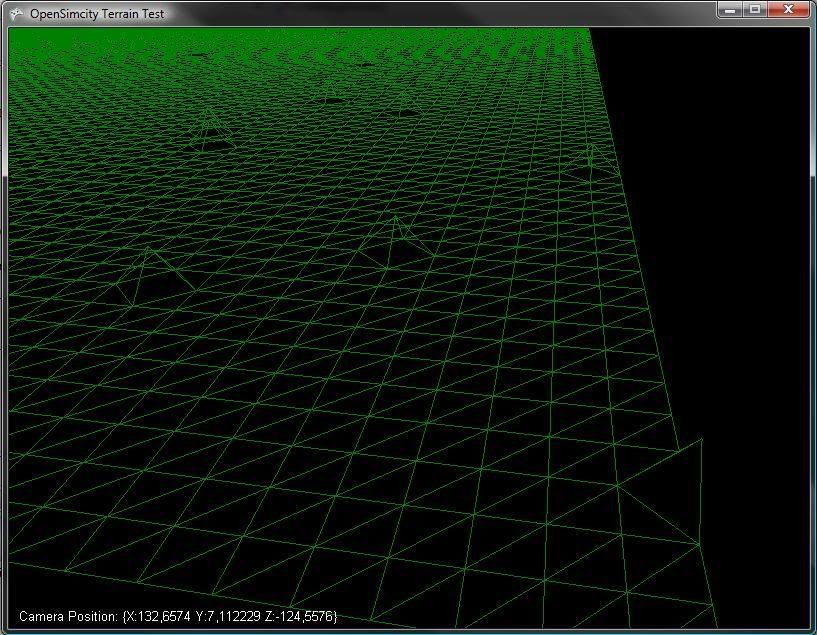Maximize the OpenSimcity Terrain Test window
817x635 pixels.
(x=755, y=10)
